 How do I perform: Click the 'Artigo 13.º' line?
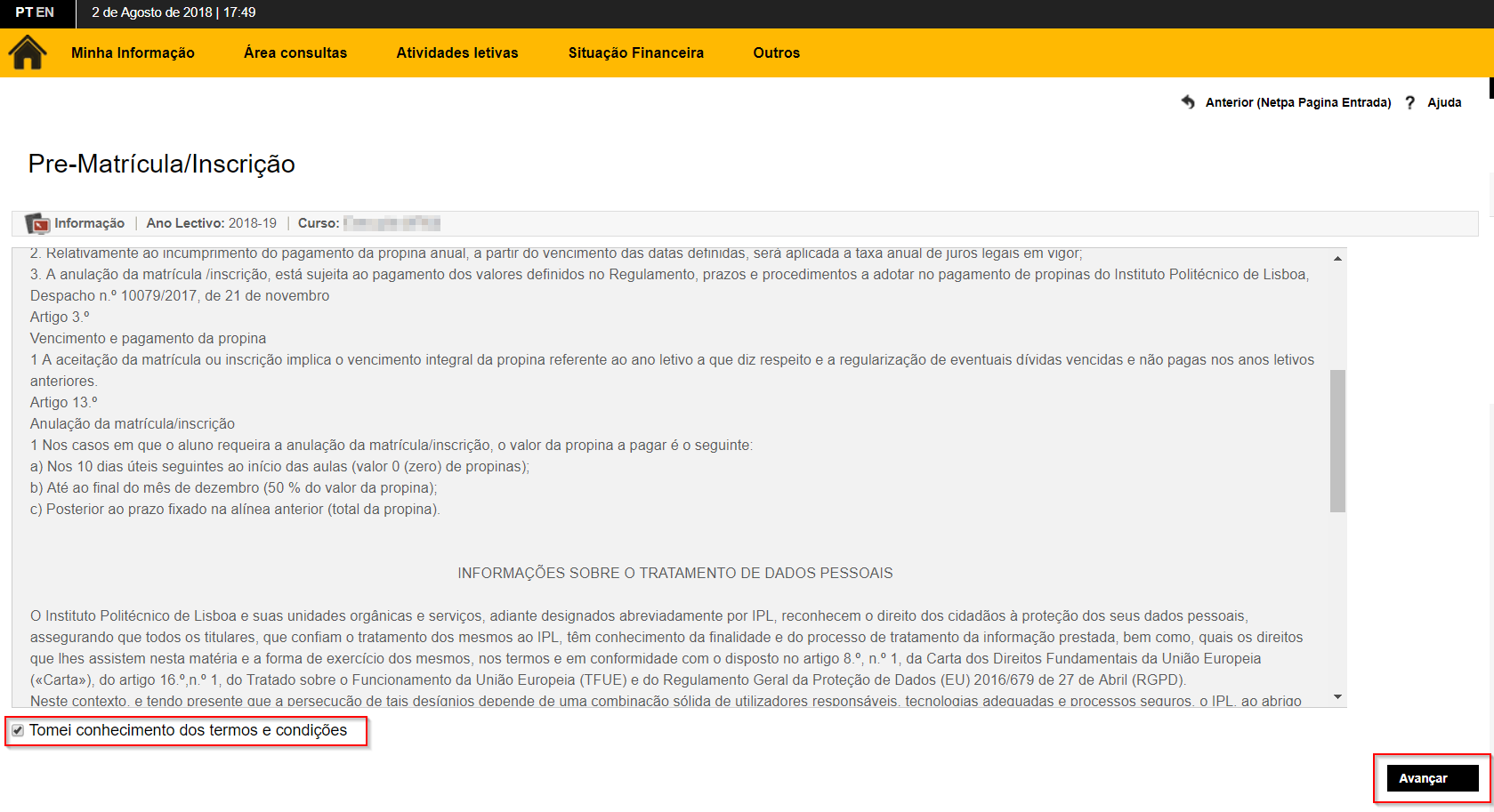pos(64,403)
